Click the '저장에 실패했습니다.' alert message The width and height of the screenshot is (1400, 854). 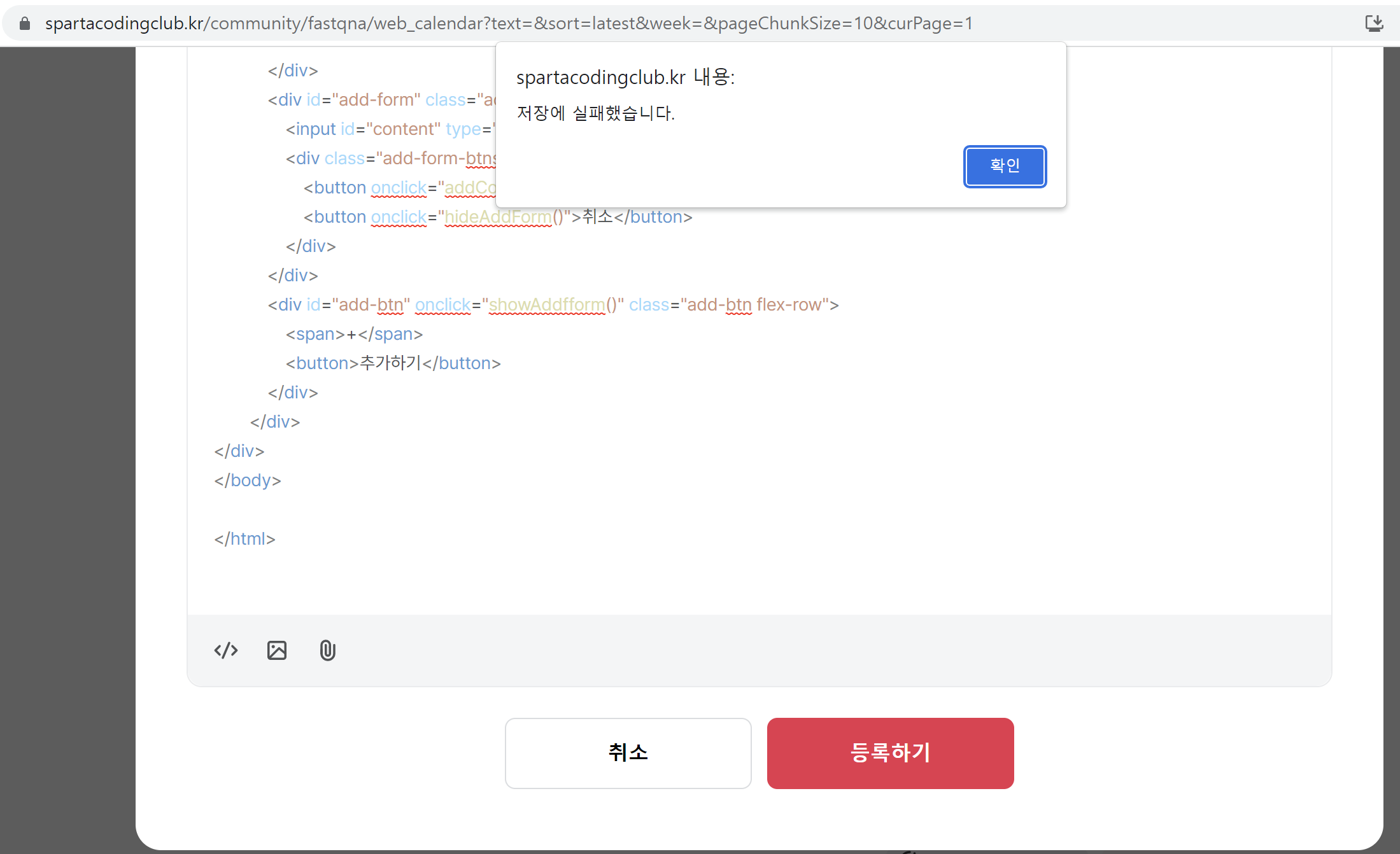pyautogui.click(x=595, y=113)
